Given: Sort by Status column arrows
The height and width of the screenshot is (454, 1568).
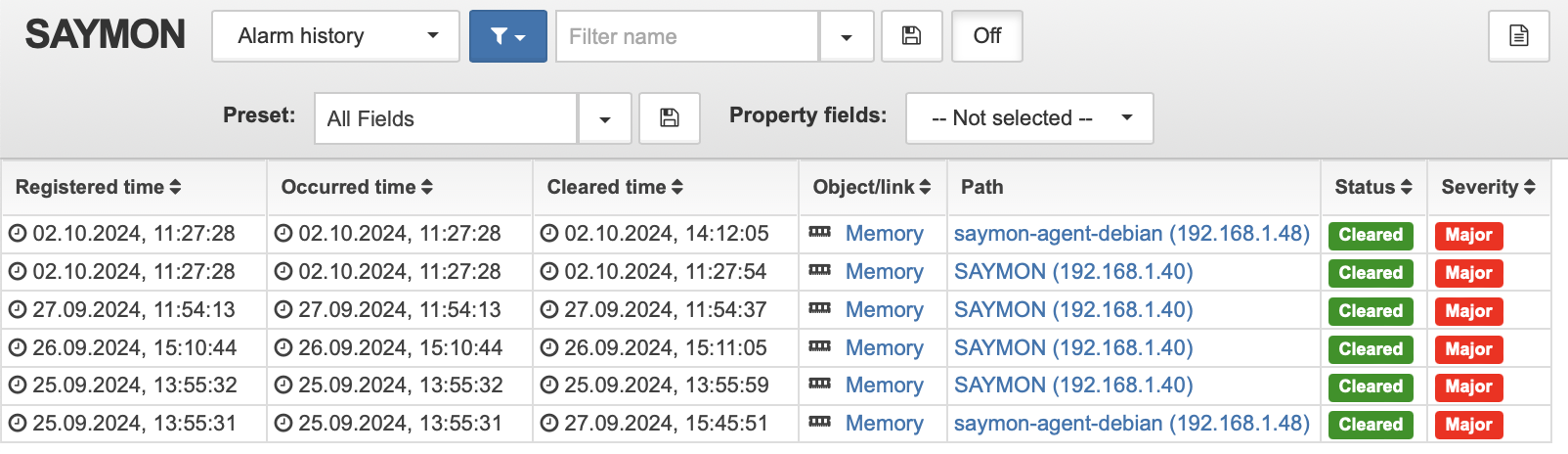Looking at the screenshot, I should (1406, 187).
